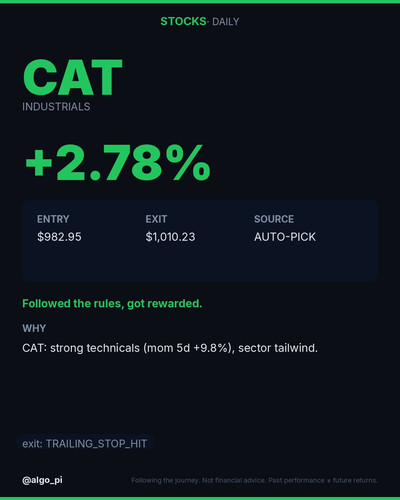Screen dimensions: 400x500
Task: Select the $982.95 entry price
Action: [x=59, y=237]
